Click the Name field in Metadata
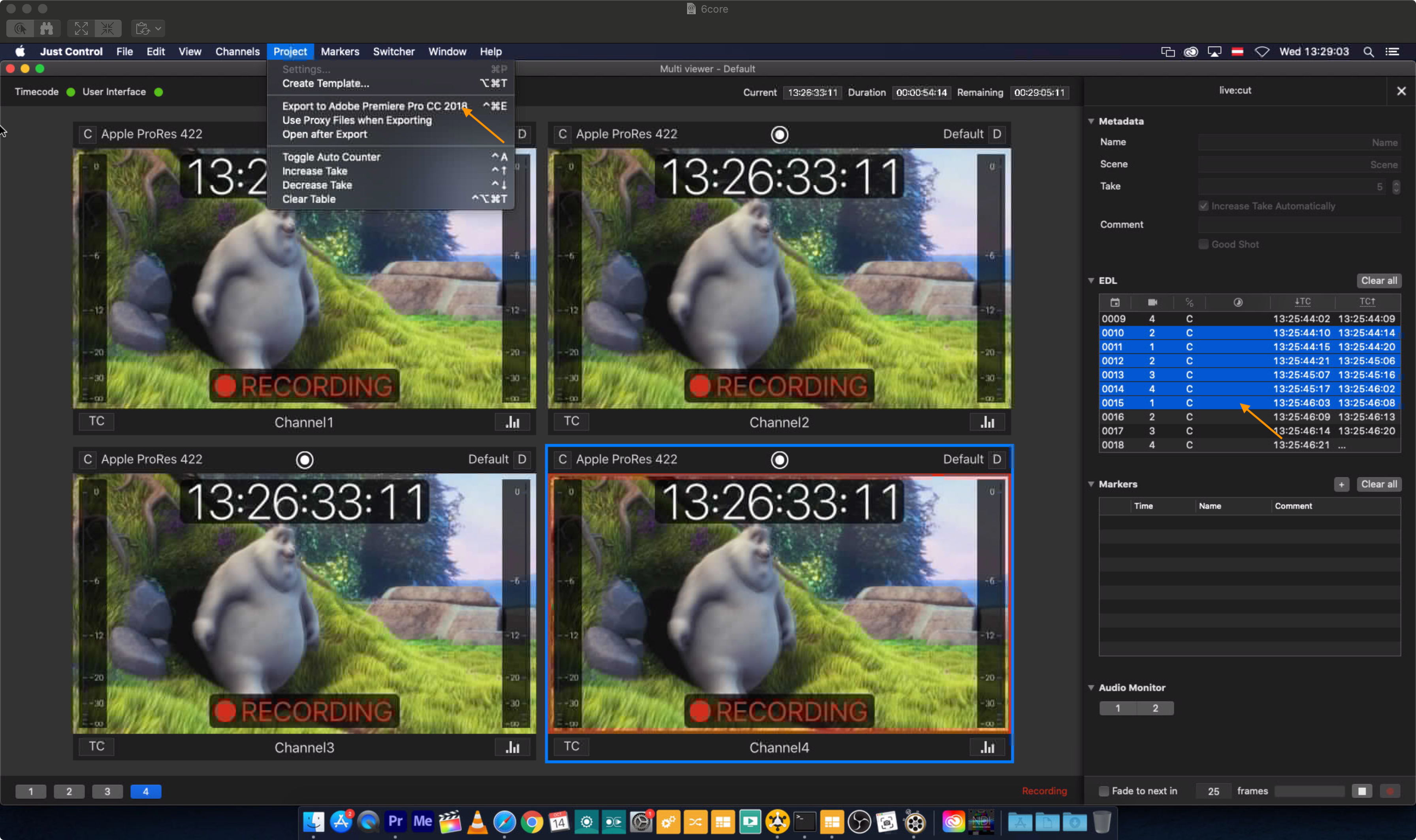This screenshot has height=840, width=1416. 1299,142
